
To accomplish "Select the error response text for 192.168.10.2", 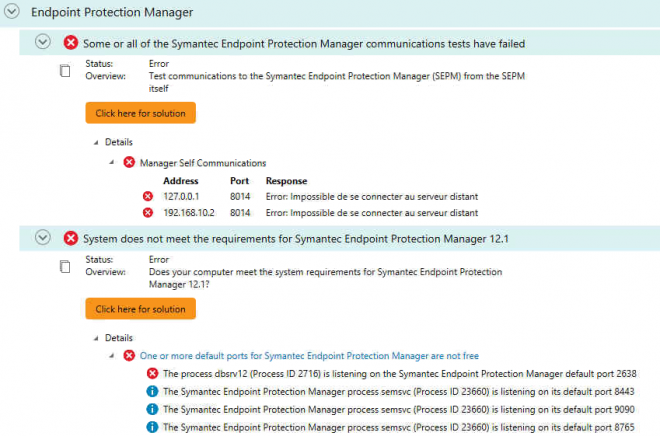I will [372, 213].
